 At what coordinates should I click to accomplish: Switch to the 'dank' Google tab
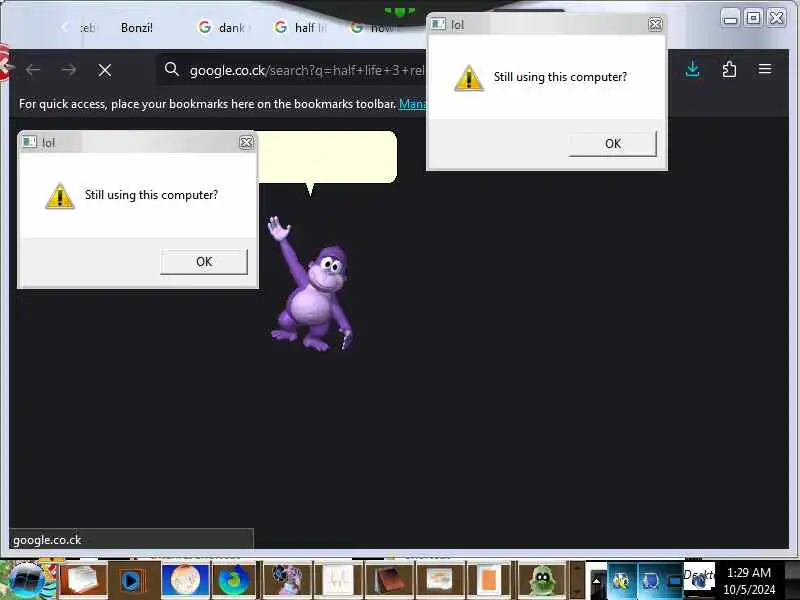(x=223, y=28)
